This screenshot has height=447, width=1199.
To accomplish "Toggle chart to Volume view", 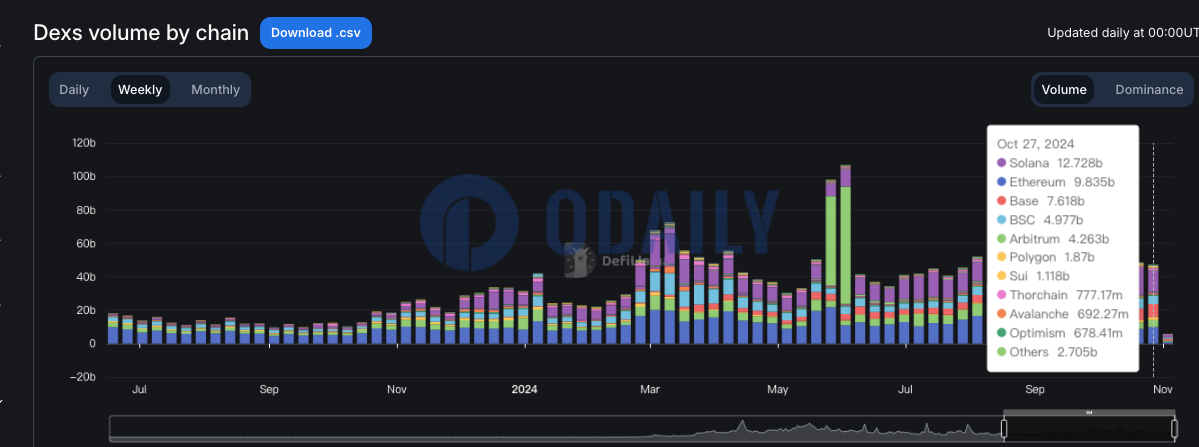I will pyautogui.click(x=1064, y=89).
